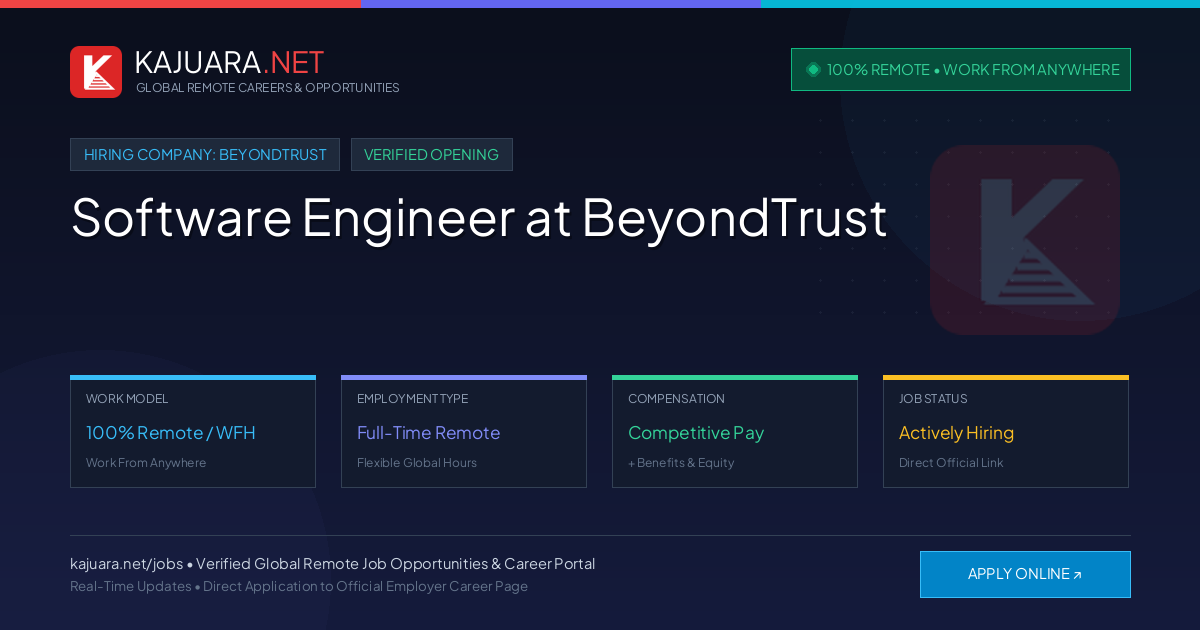Screen dimensions: 1200x630
Task: Open the Work Model card
Action: [x=193, y=432]
